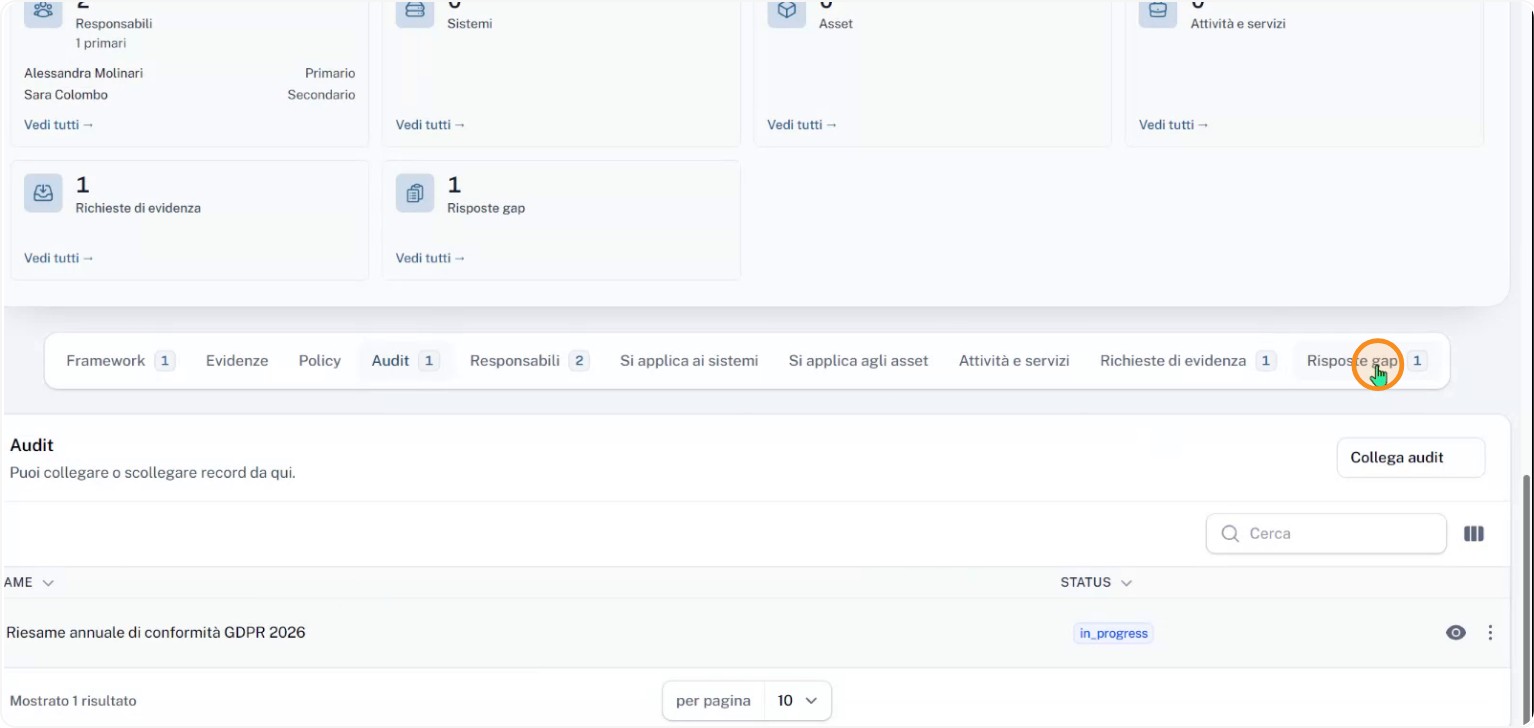Sort by the Status column chevron

click(1127, 582)
